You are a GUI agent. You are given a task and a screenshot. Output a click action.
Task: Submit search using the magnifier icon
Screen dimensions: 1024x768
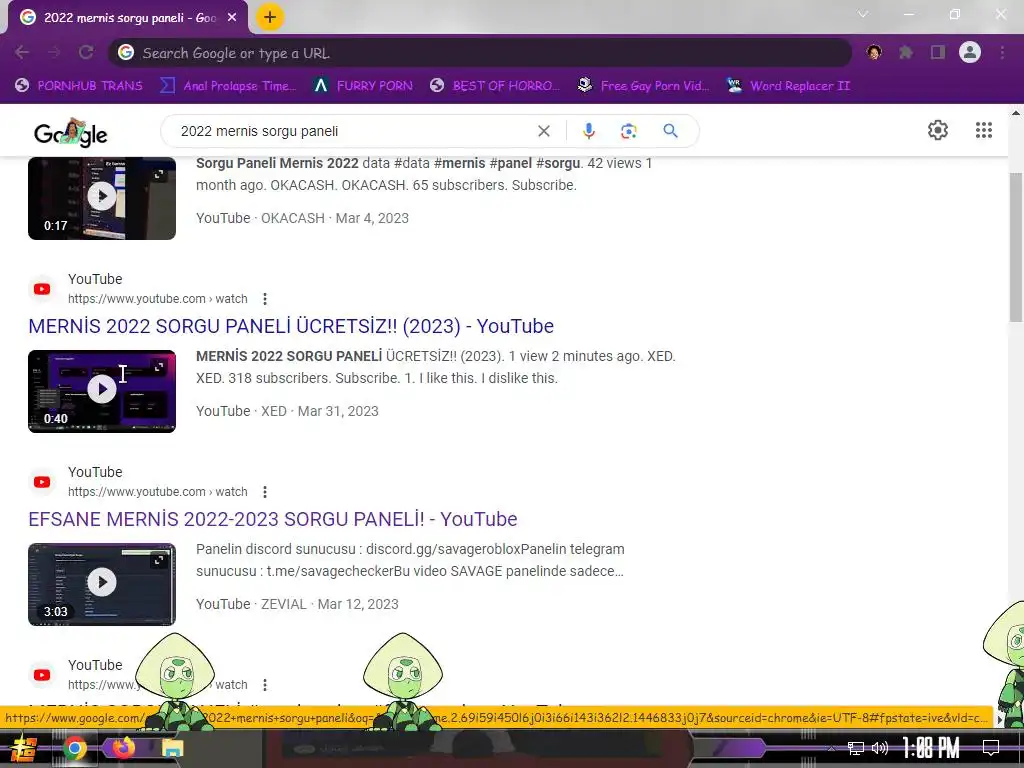(670, 131)
